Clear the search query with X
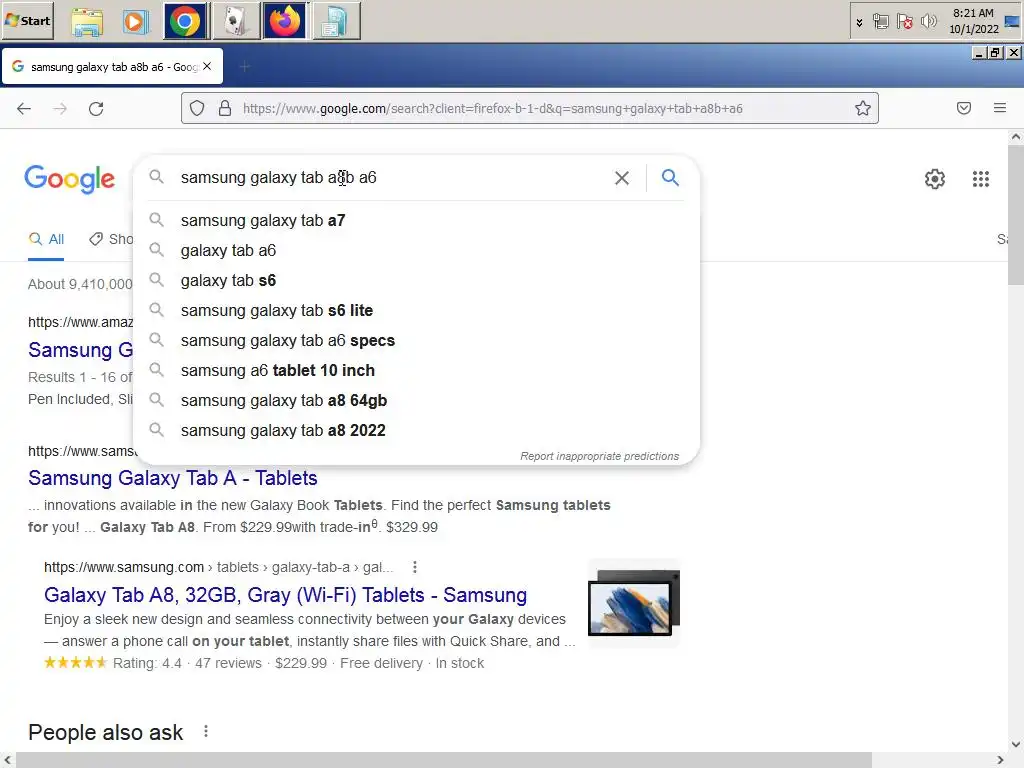This screenshot has height=768, width=1024. pos(622,178)
